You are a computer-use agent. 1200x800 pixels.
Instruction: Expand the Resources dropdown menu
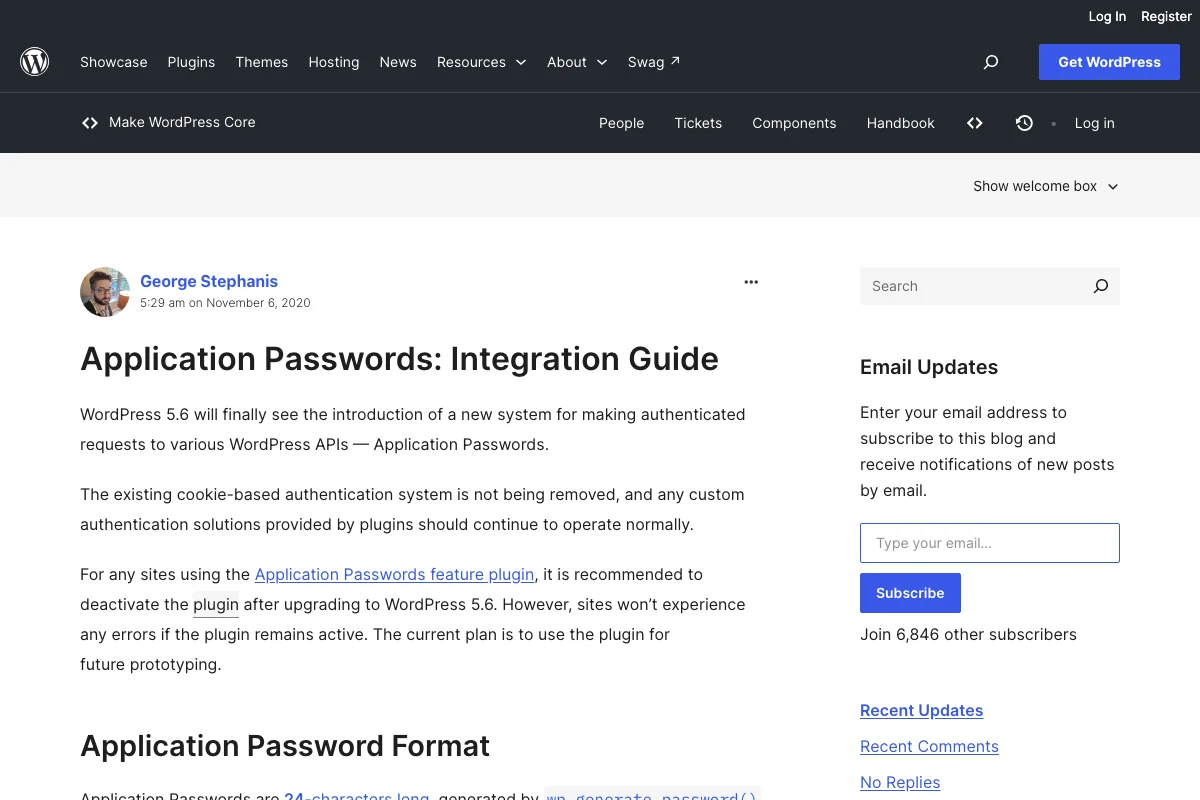click(x=481, y=62)
